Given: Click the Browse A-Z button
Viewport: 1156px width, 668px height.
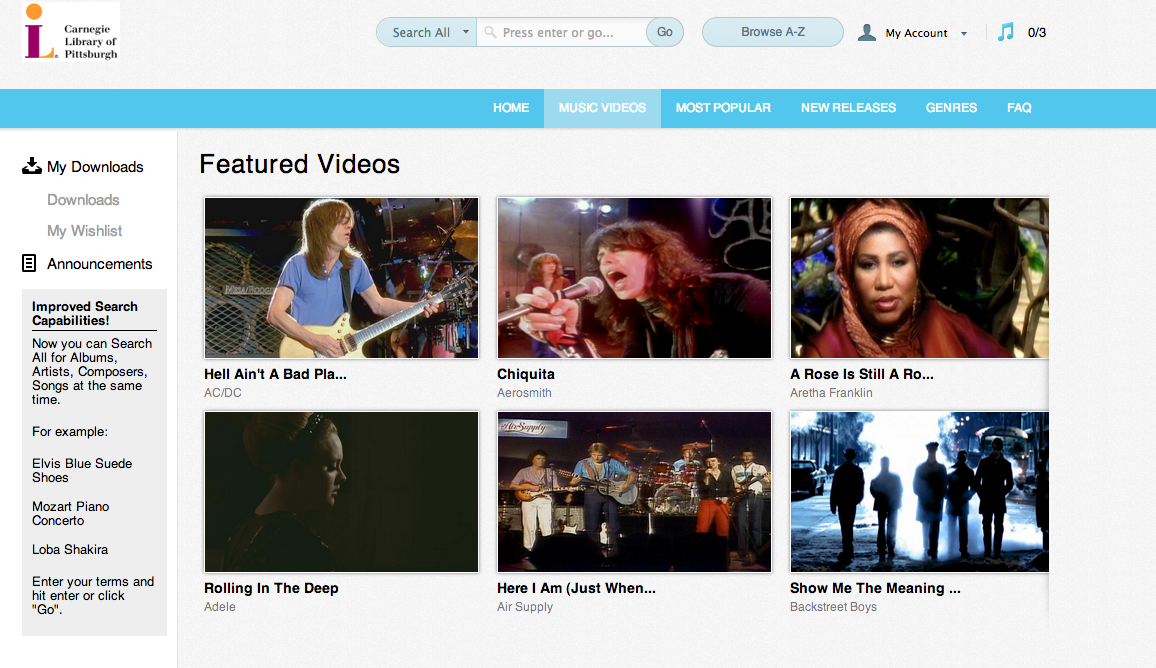Looking at the screenshot, I should click(x=773, y=32).
